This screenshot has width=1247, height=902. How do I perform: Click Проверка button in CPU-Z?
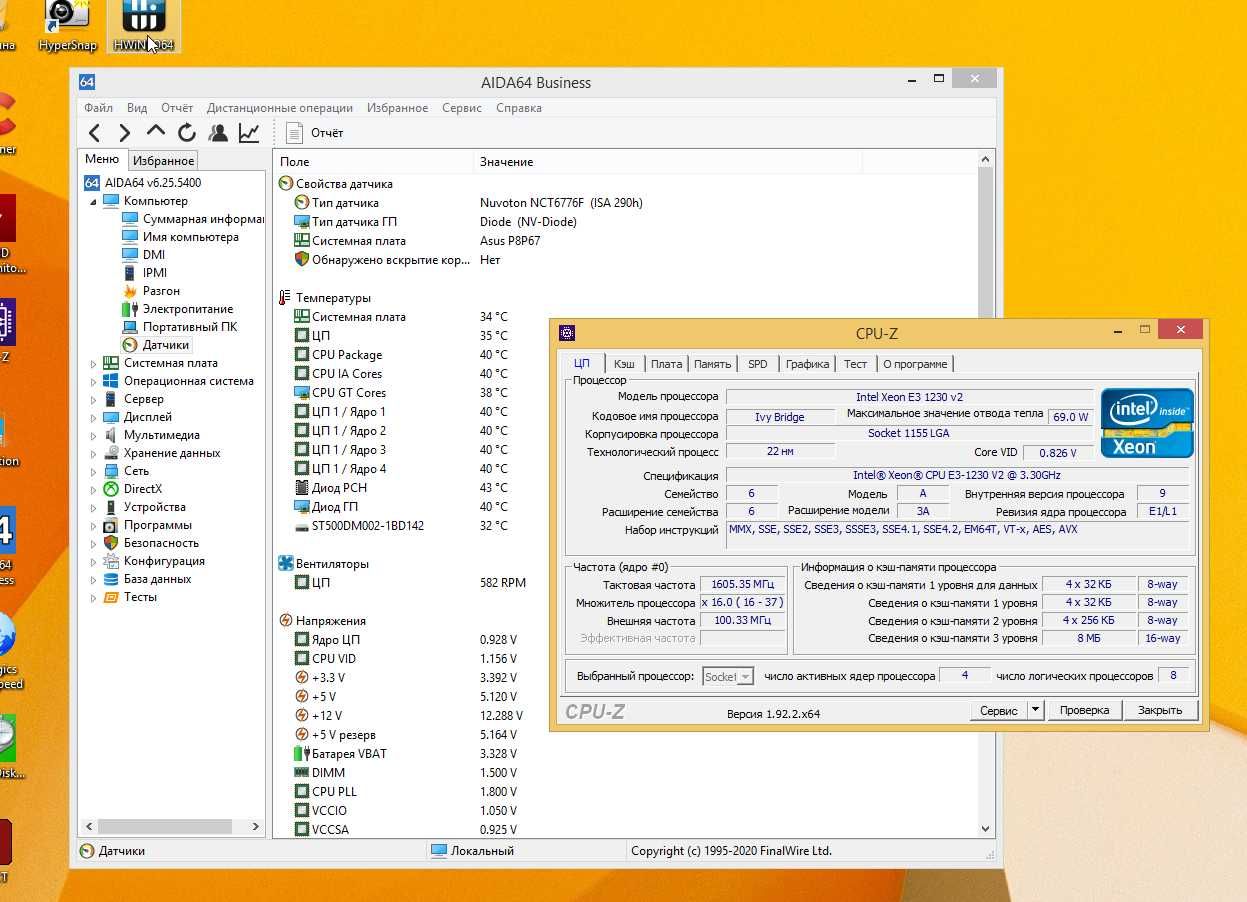[1084, 710]
